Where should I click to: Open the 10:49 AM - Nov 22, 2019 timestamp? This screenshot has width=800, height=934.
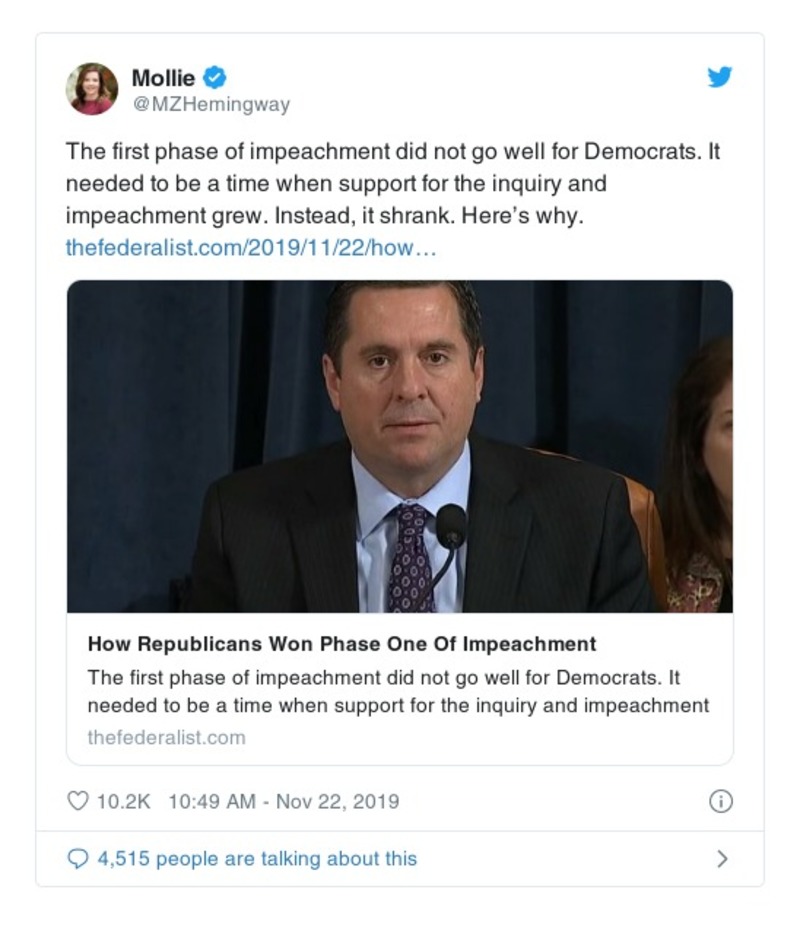283,801
